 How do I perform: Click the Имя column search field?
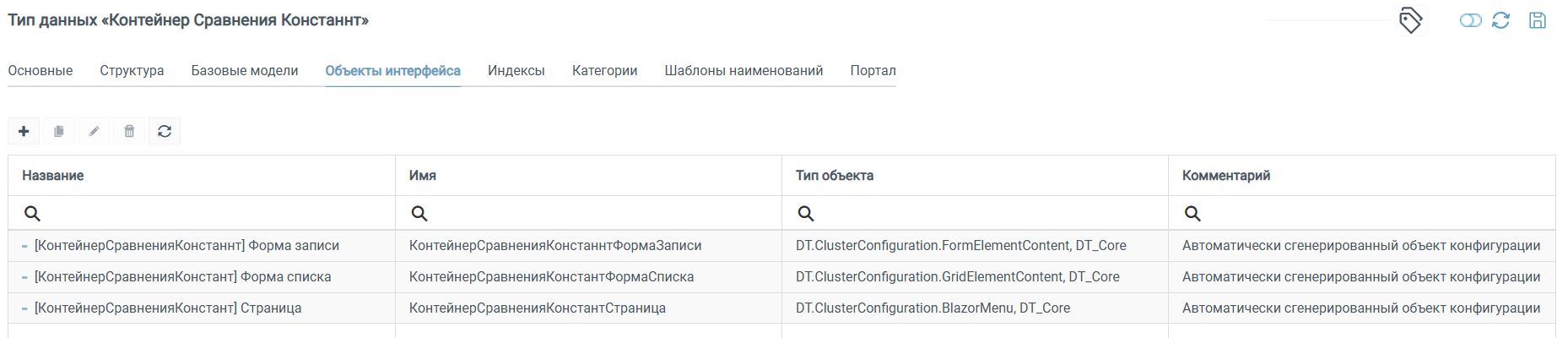tap(588, 213)
